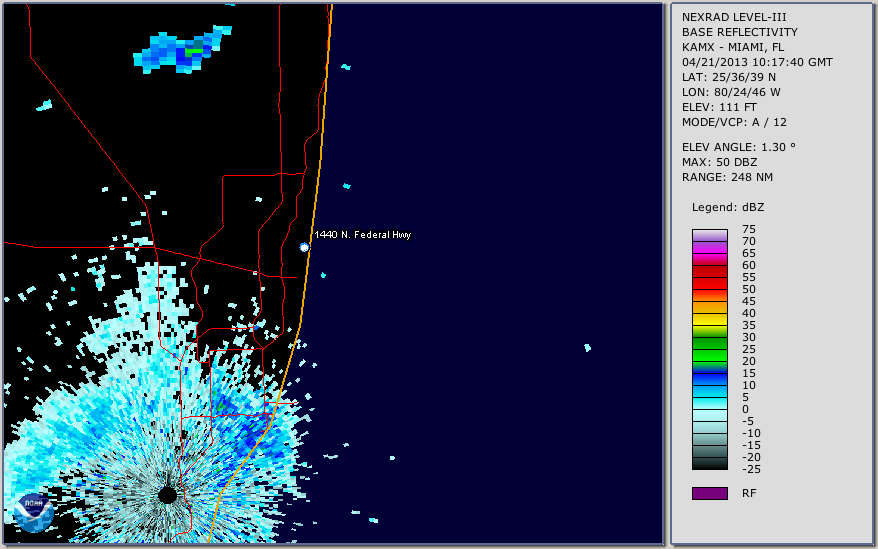Select the 'MAX: 50 DBZ' text
Image resolution: width=878 pixels, height=549 pixels.
pyautogui.click(x=720, y=162)
